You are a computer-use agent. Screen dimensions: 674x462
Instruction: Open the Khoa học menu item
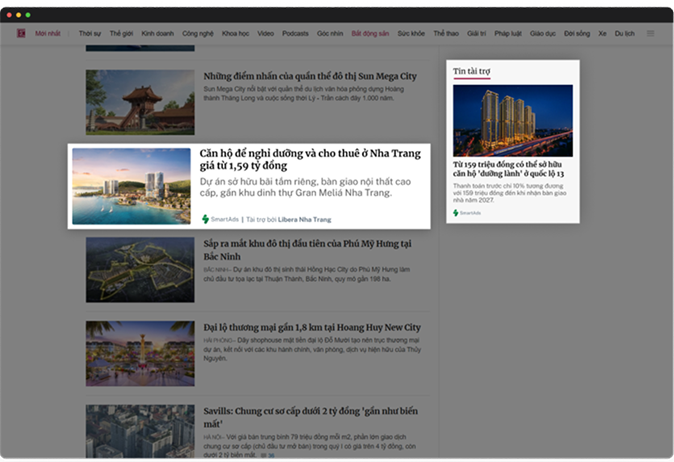(236, 34)
